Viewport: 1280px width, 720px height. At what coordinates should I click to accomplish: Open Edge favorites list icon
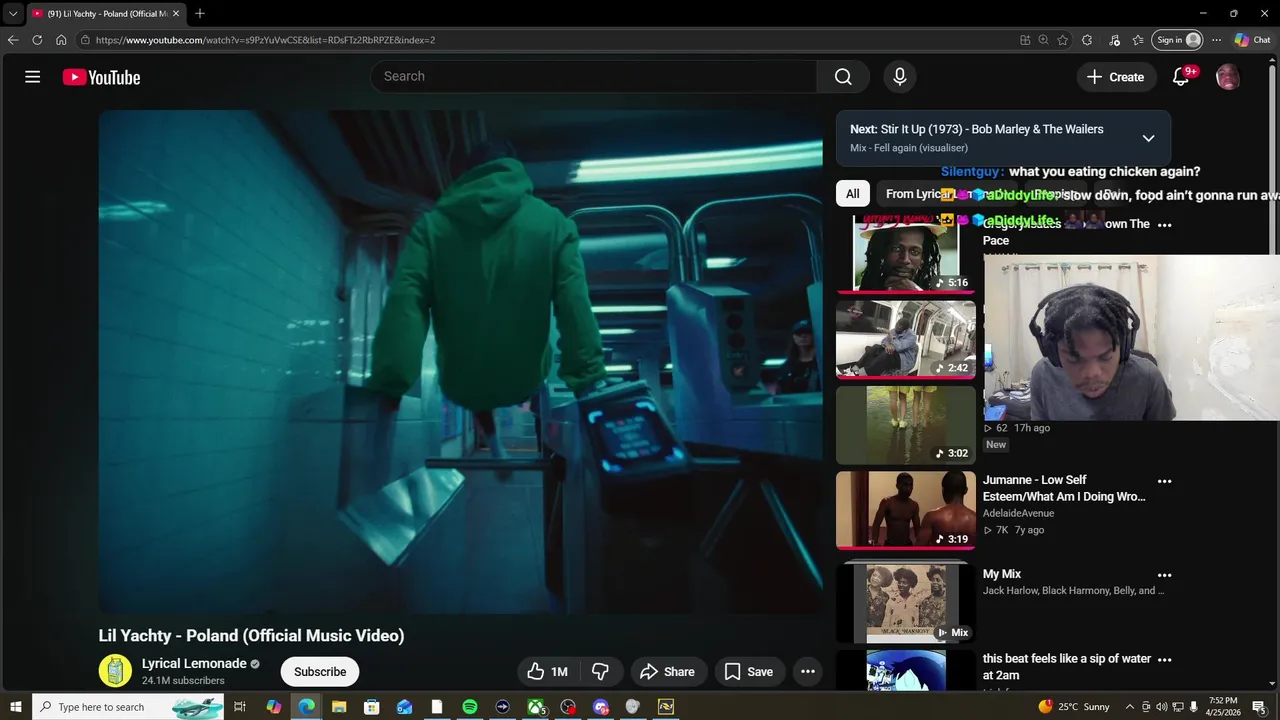[x=1138, y=40]
